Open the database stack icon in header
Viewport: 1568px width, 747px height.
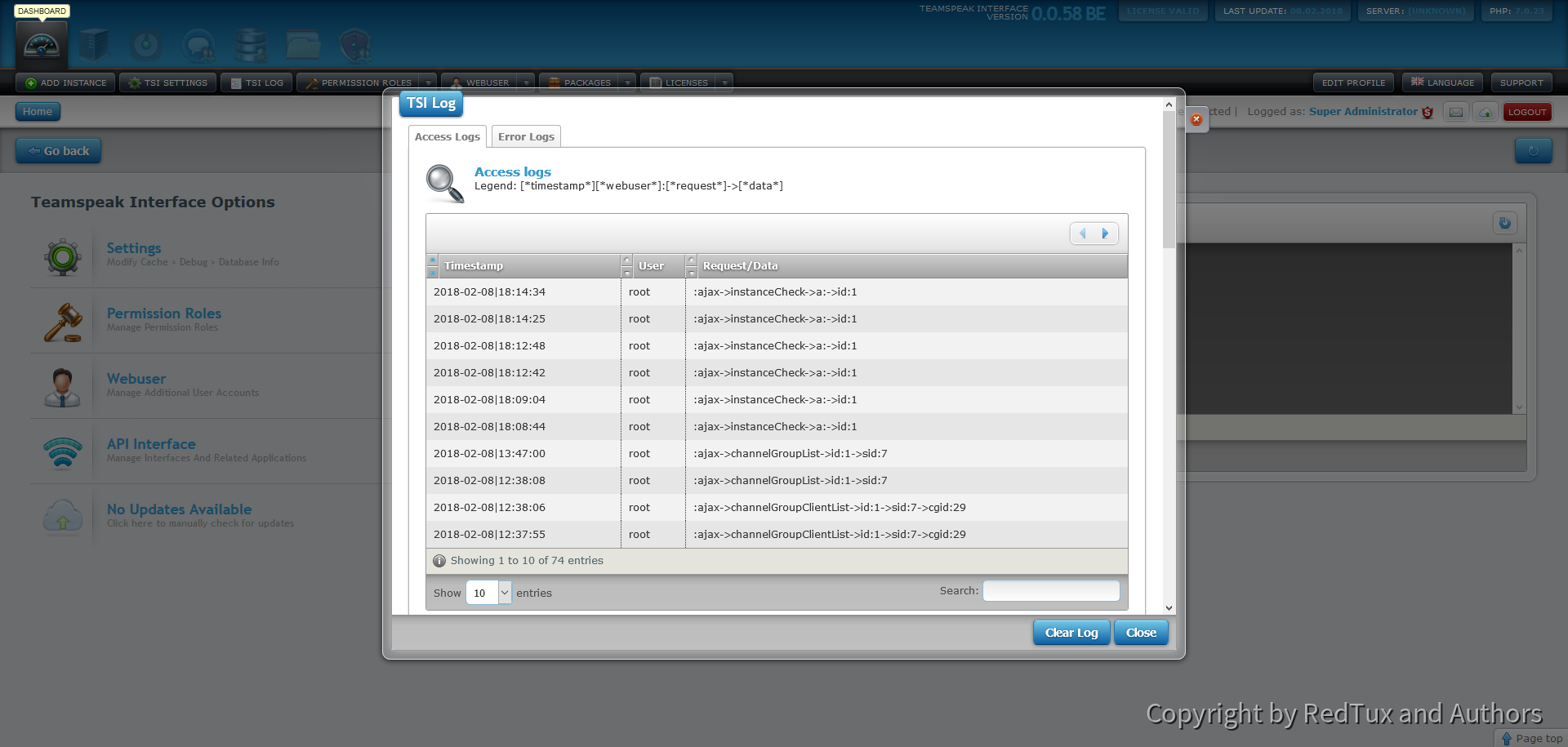(251, 46)
